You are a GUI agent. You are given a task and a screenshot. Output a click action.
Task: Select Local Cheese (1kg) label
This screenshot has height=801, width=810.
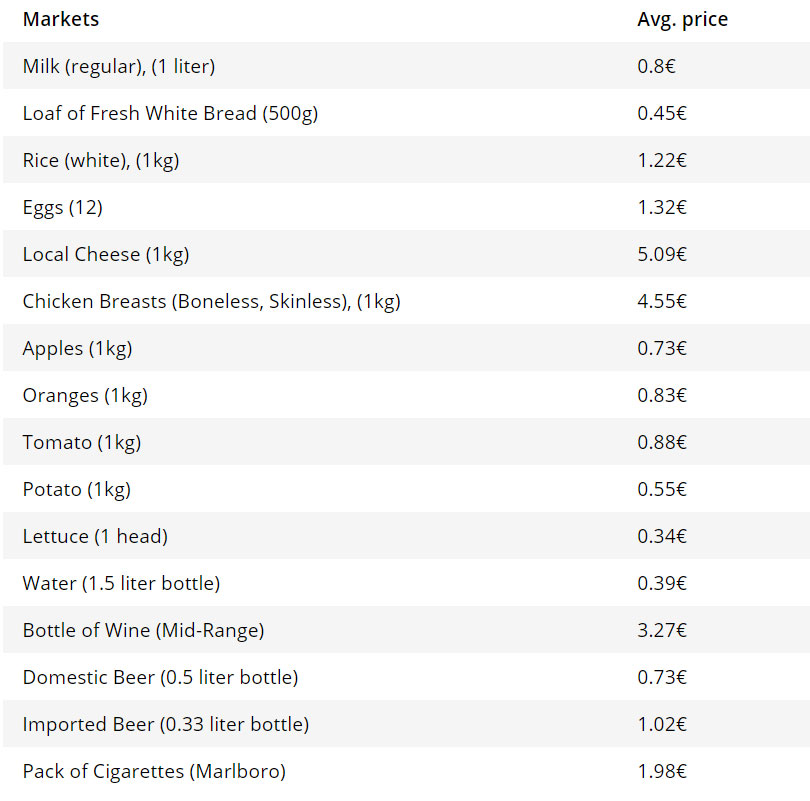106,254
